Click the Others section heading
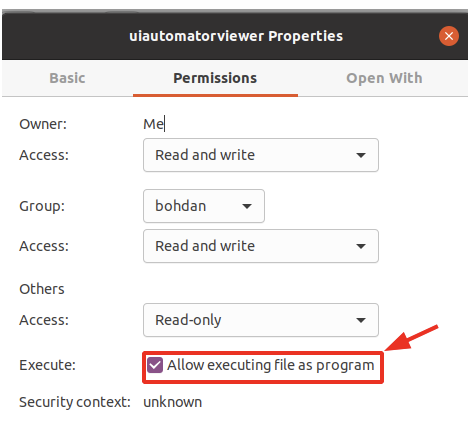Screen dimensions: 472x432 pos(42,289)
